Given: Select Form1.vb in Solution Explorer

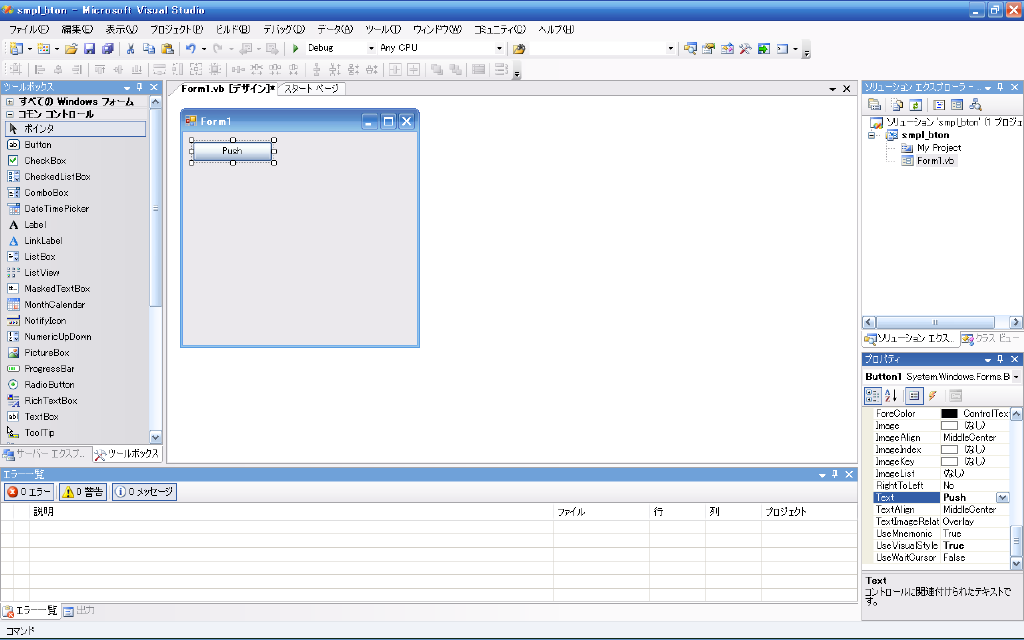Looking at the screenshot, I should coord(935,161).
